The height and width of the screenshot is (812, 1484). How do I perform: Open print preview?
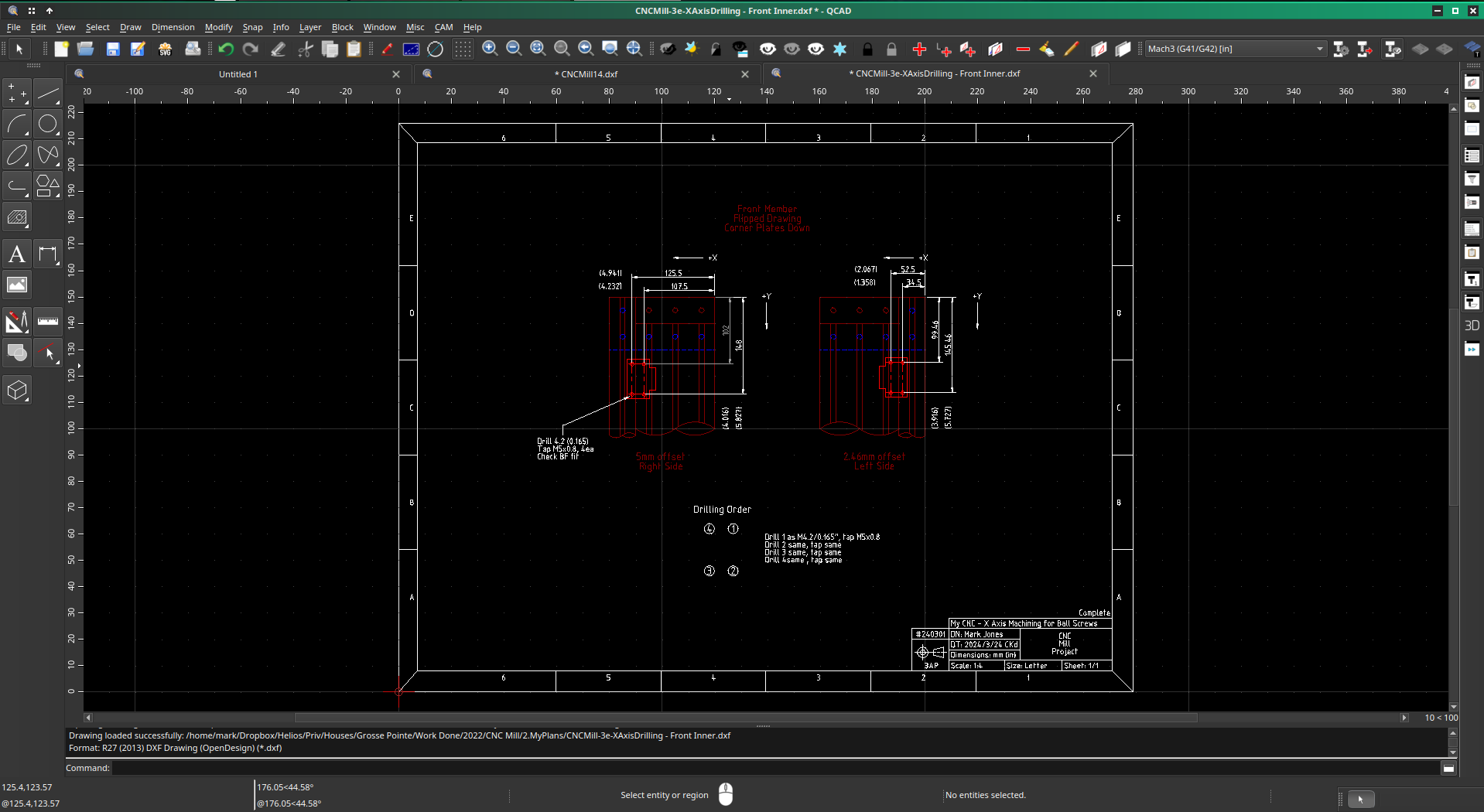[193, 49]
